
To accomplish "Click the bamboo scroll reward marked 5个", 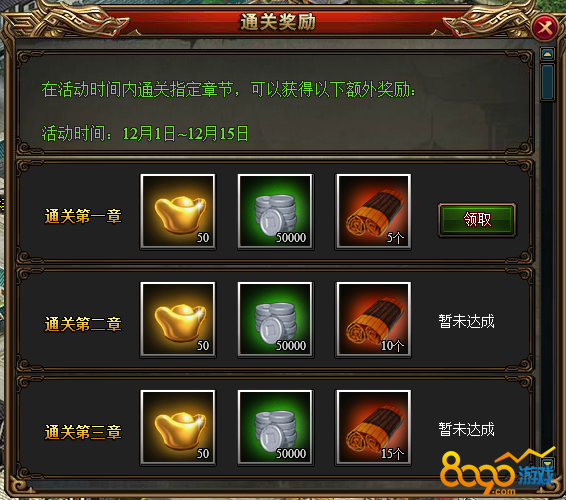I will click(373, 212).
